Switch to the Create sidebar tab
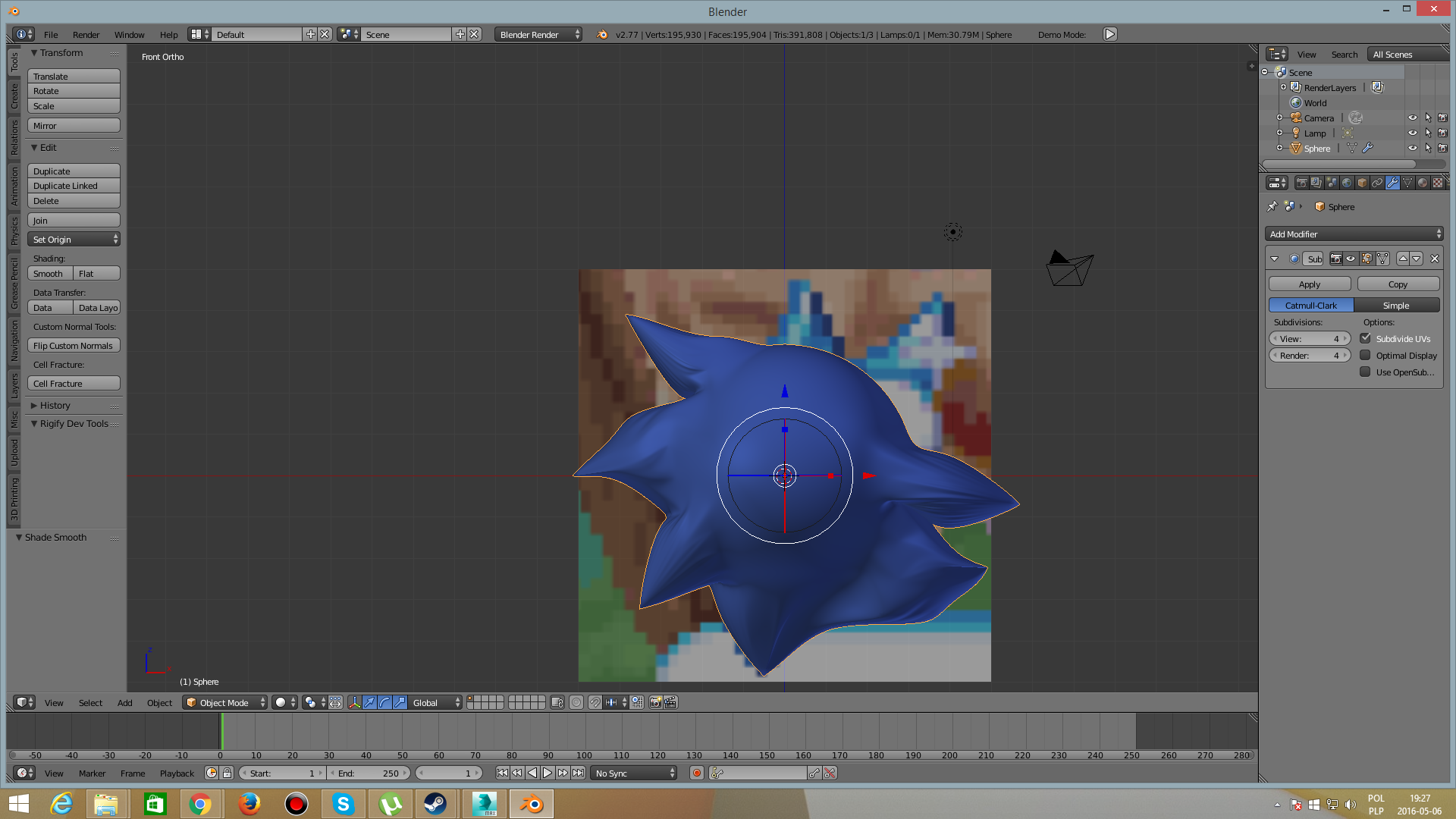The image size is (1456, 819). (x=14, y=96)
